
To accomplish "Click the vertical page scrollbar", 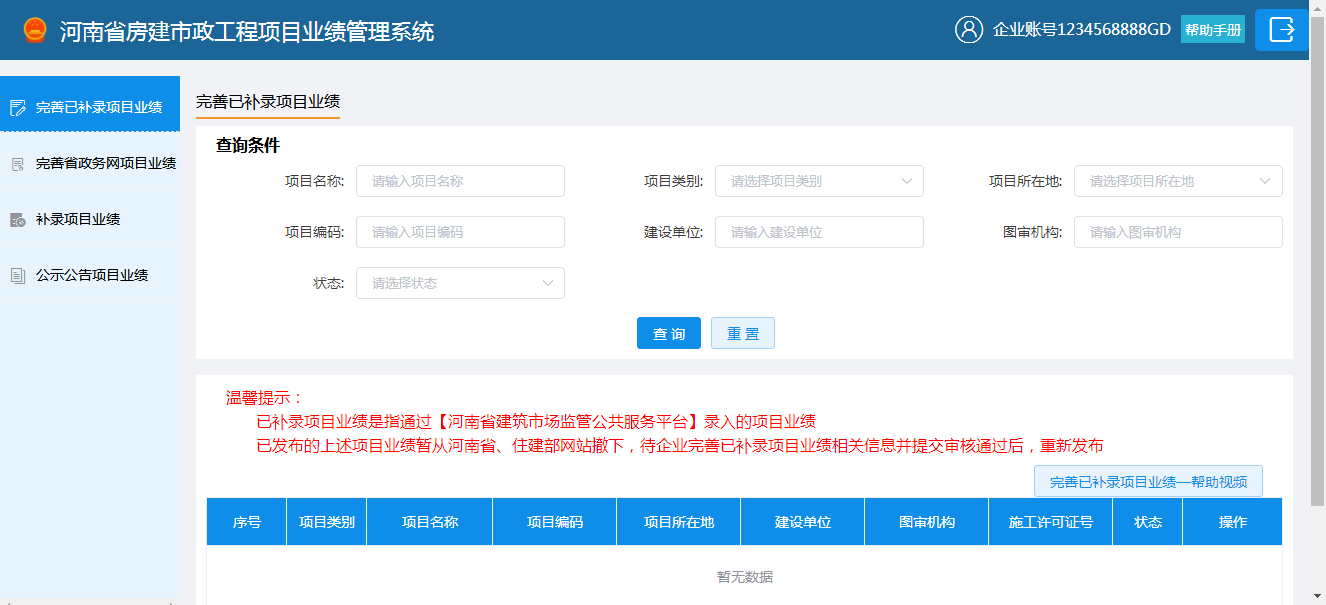I will (1317, 300).
